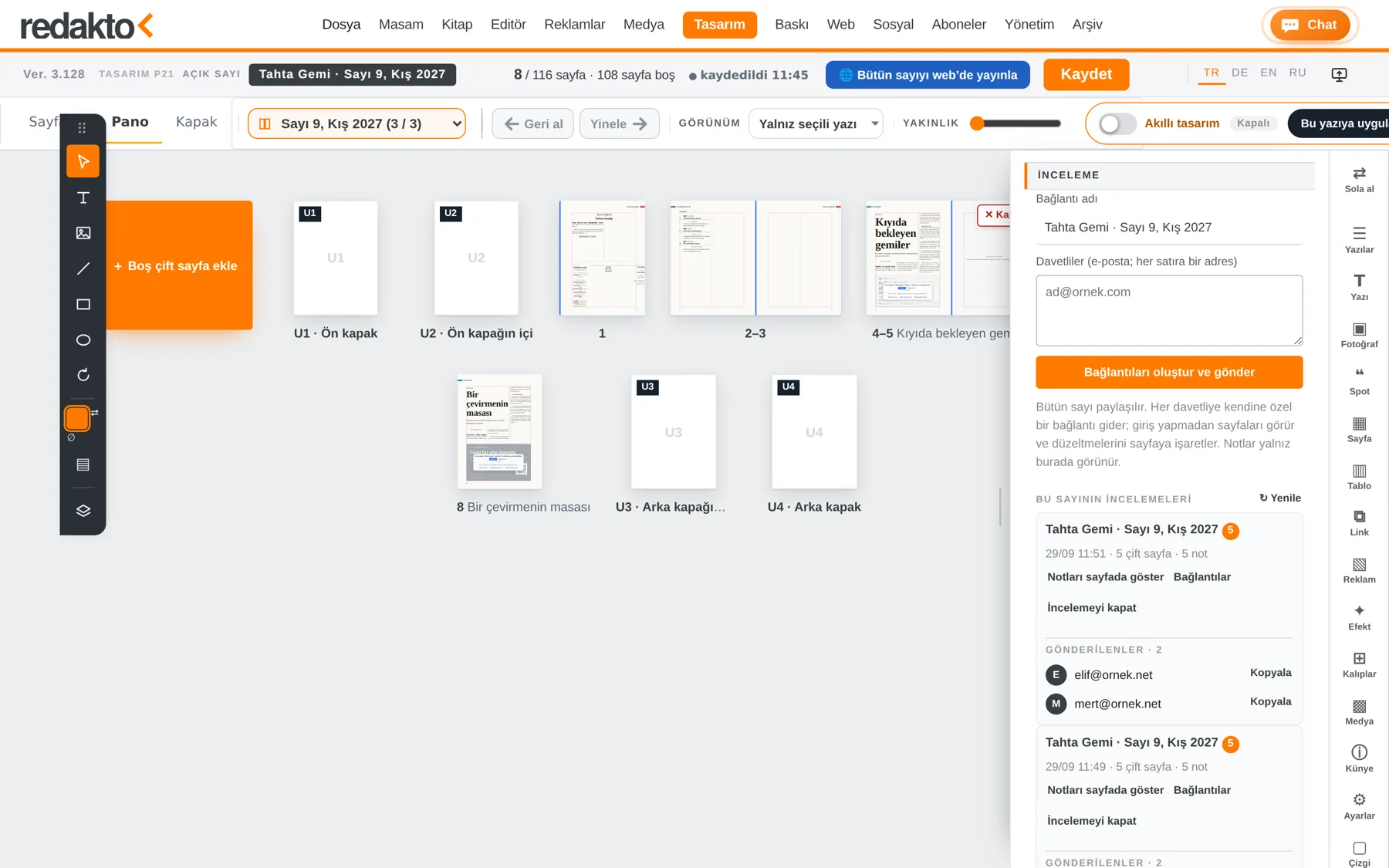Switch interface language to EN
The width and height of the screenshot is (1389, 868).
[x=1268, y=73]
